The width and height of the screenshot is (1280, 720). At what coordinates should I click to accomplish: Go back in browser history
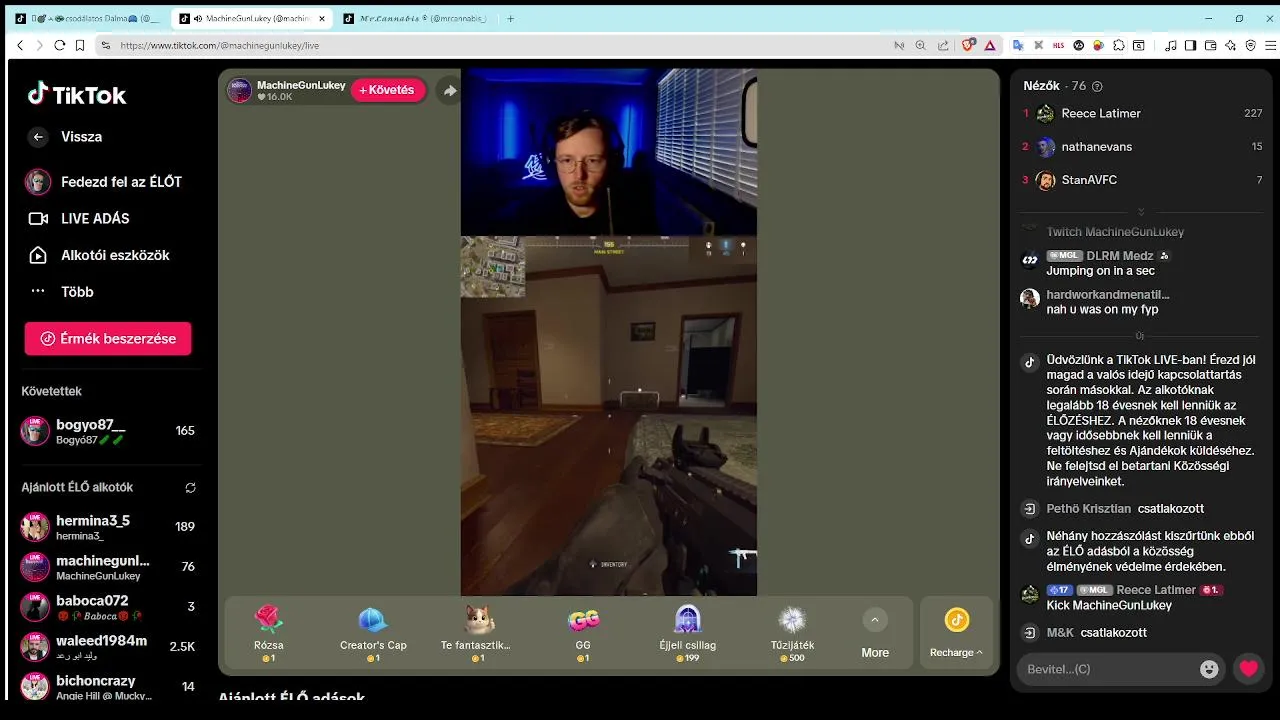20,46
